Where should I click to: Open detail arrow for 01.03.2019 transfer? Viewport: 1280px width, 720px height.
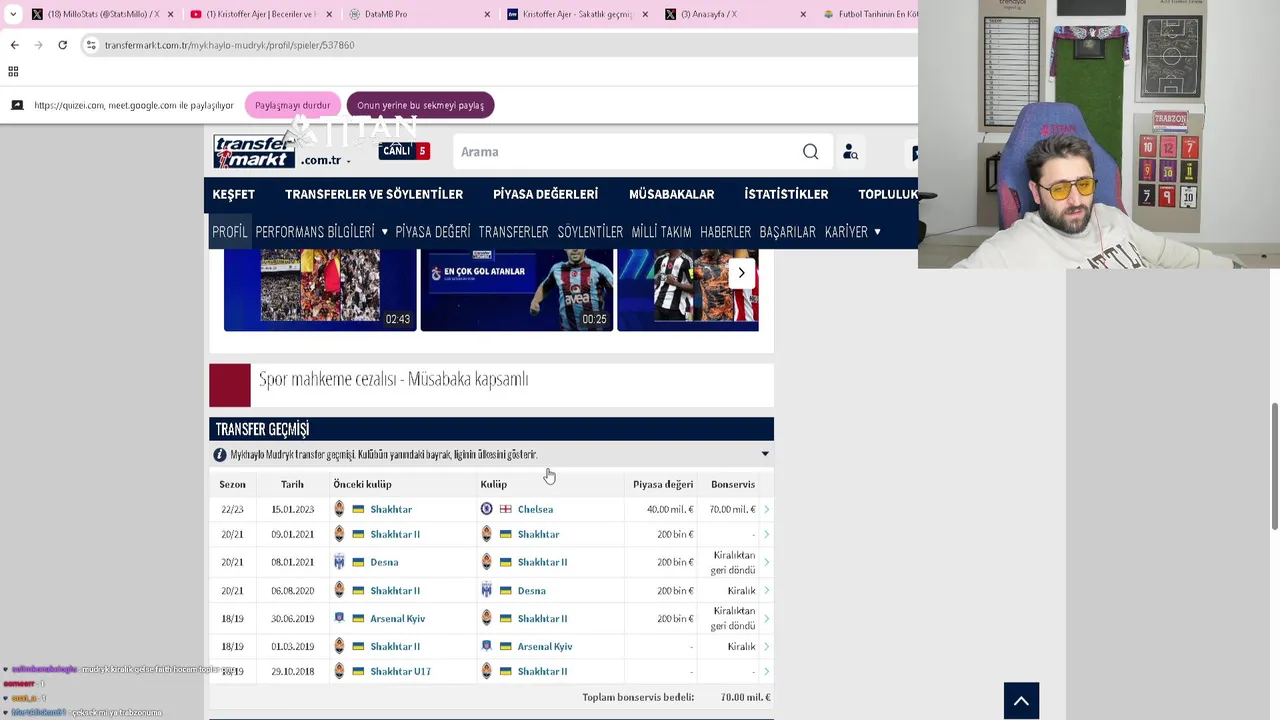pyautogui.click(x=766, y=646)
